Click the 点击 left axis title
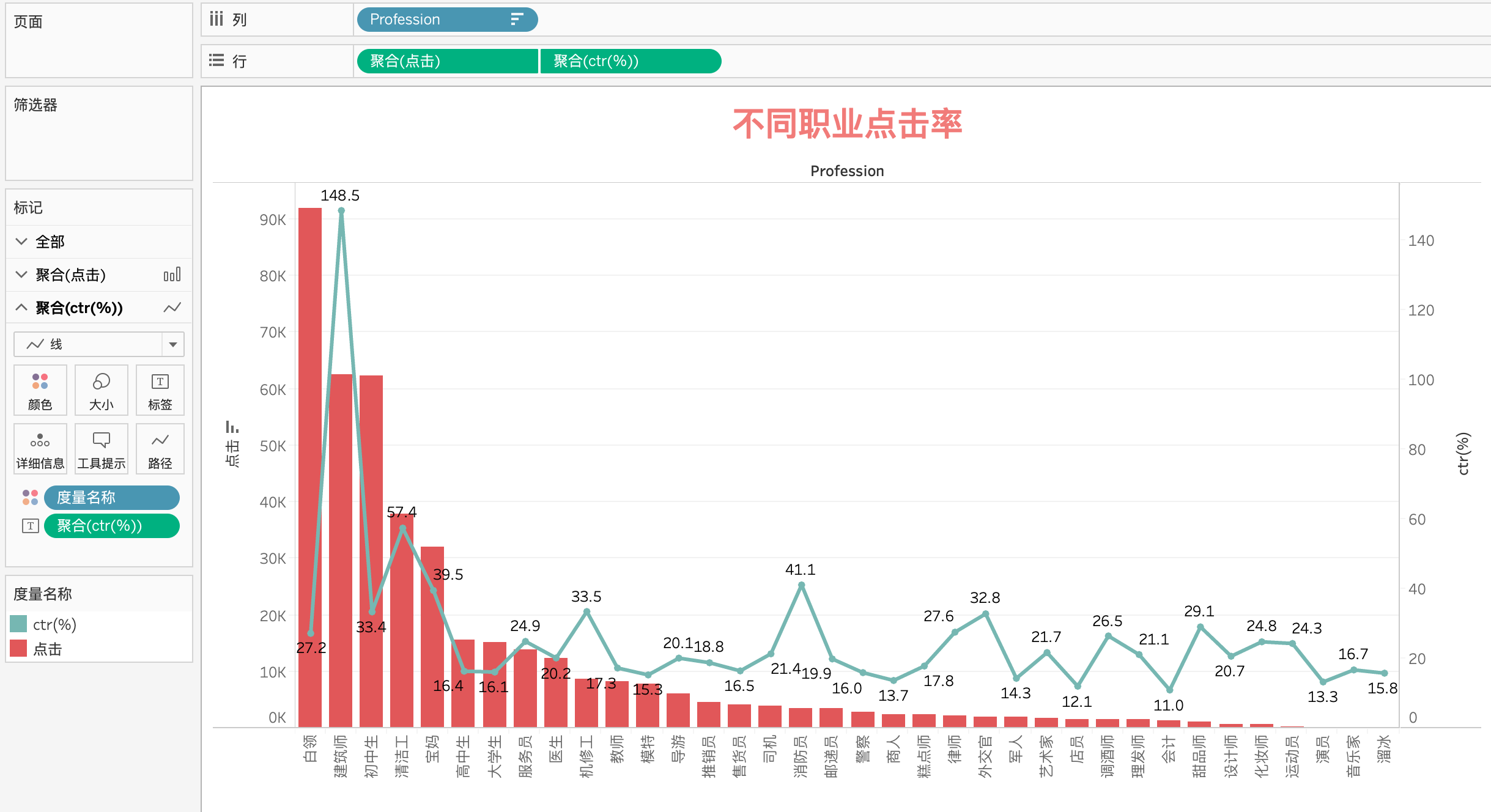This screenshot has width=1491, height=812. [232, 454]
